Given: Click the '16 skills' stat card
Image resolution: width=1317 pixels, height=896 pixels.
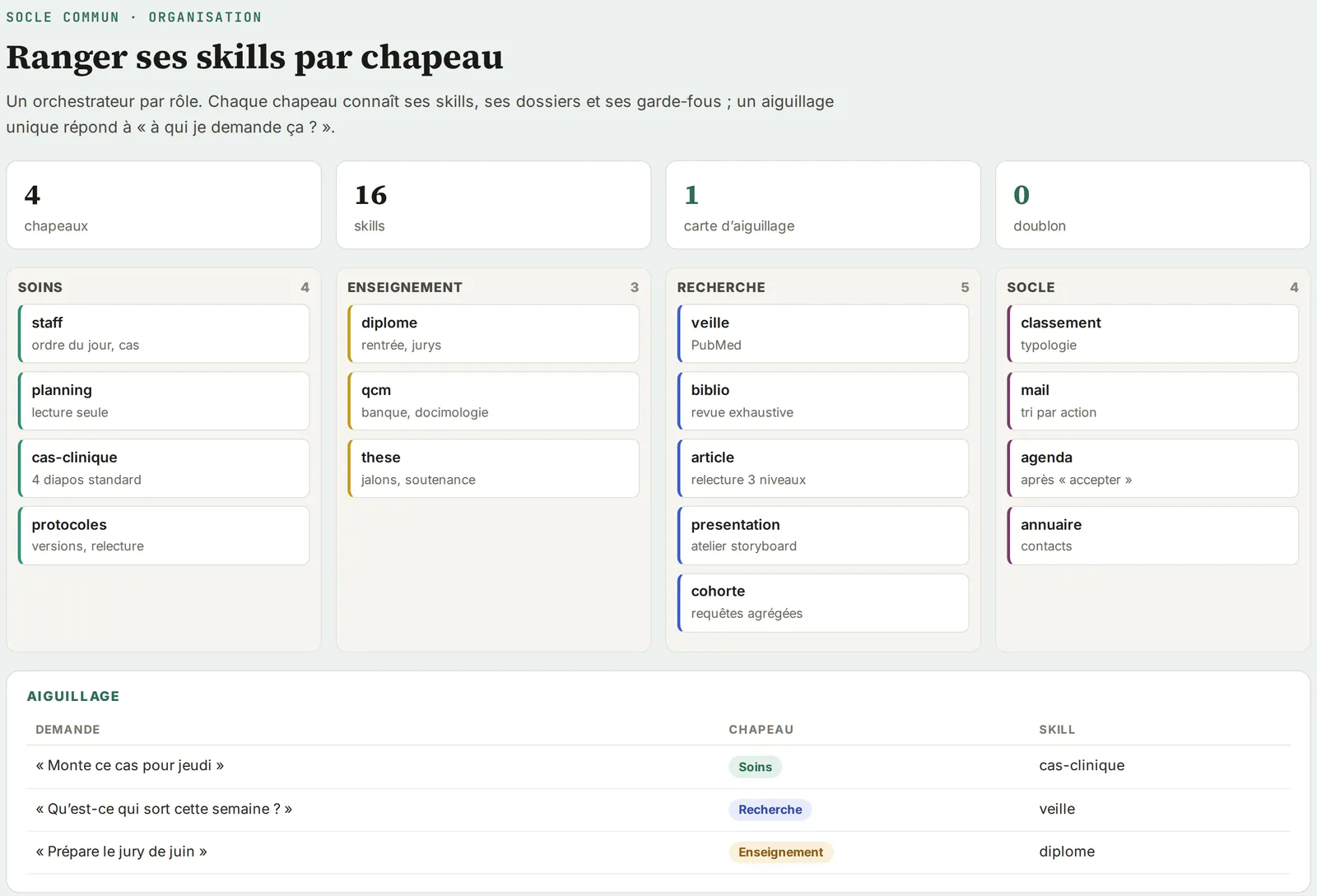Looking at the screenshot, I should [493, 205].
